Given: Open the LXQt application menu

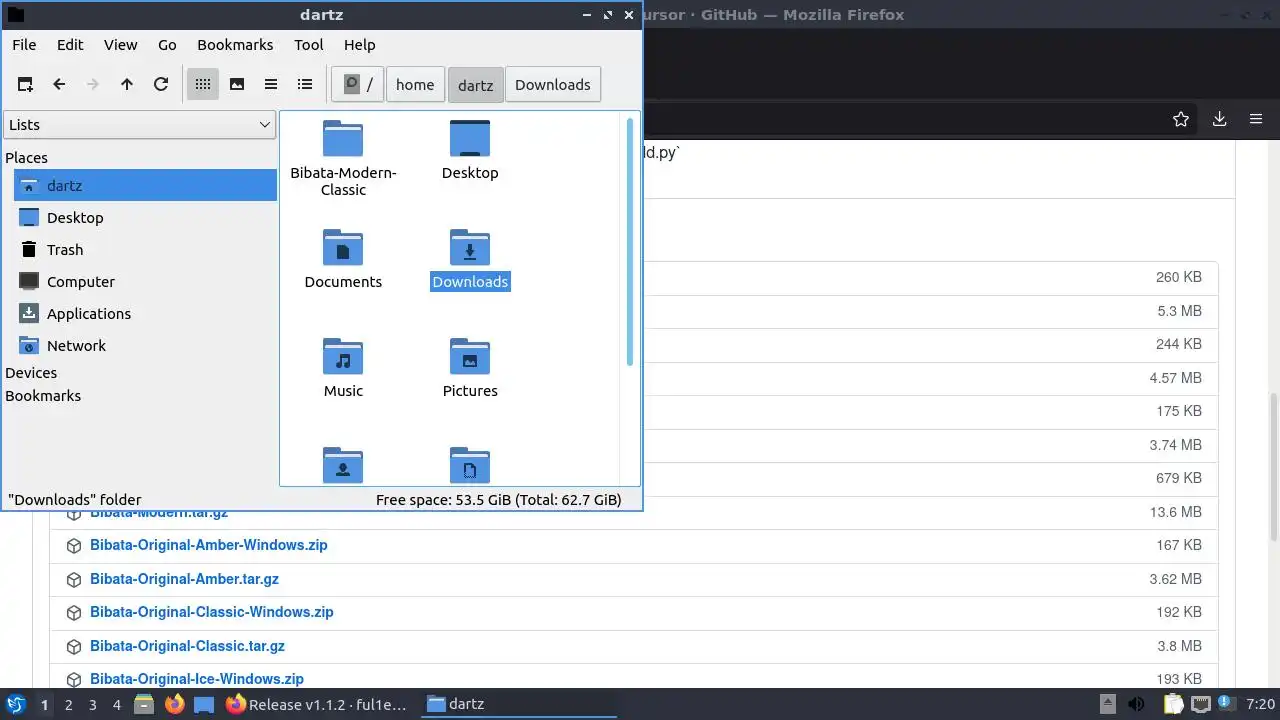Looking at the screenshot, I should (15, 704).
